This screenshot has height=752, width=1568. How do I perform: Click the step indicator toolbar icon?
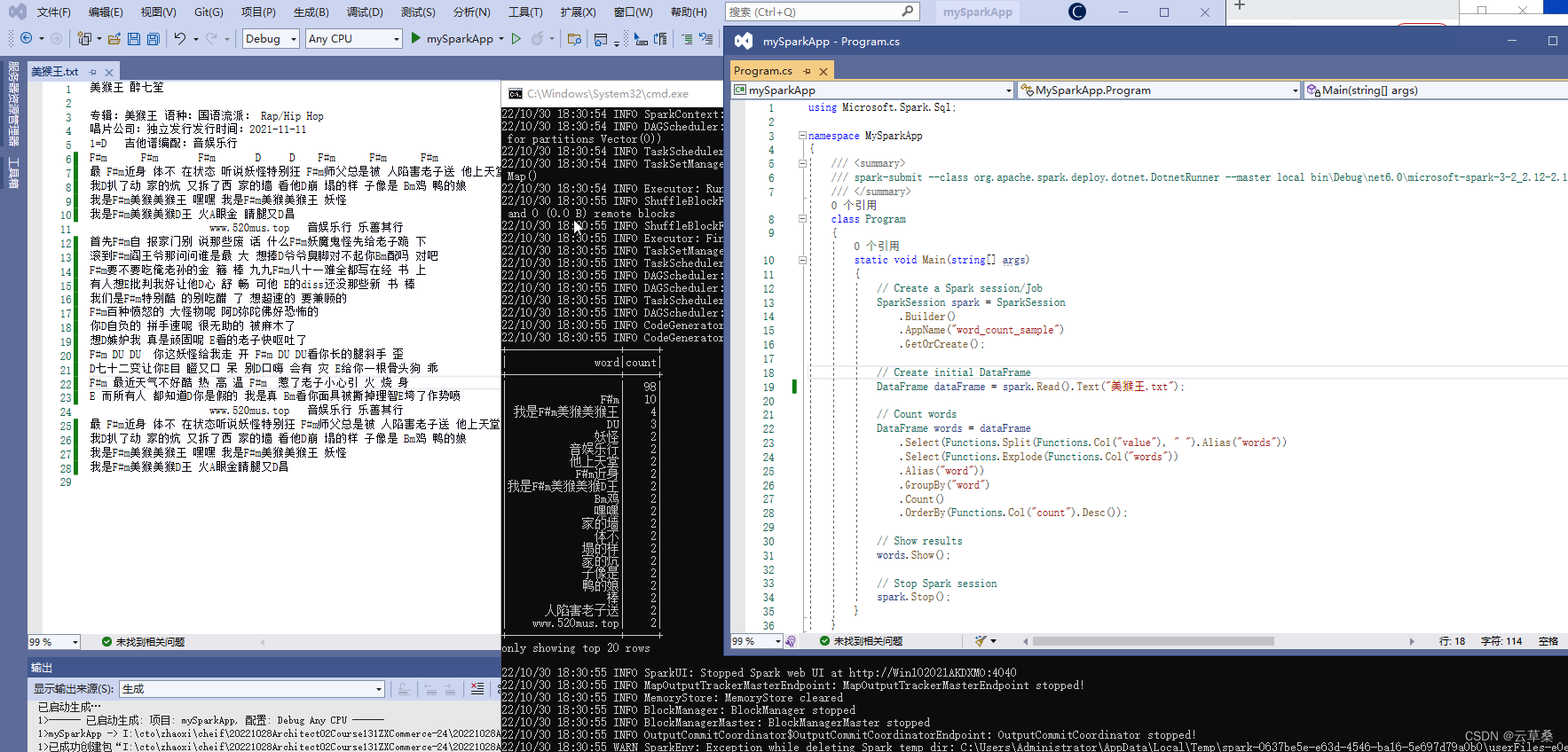(x=660, y=38)
